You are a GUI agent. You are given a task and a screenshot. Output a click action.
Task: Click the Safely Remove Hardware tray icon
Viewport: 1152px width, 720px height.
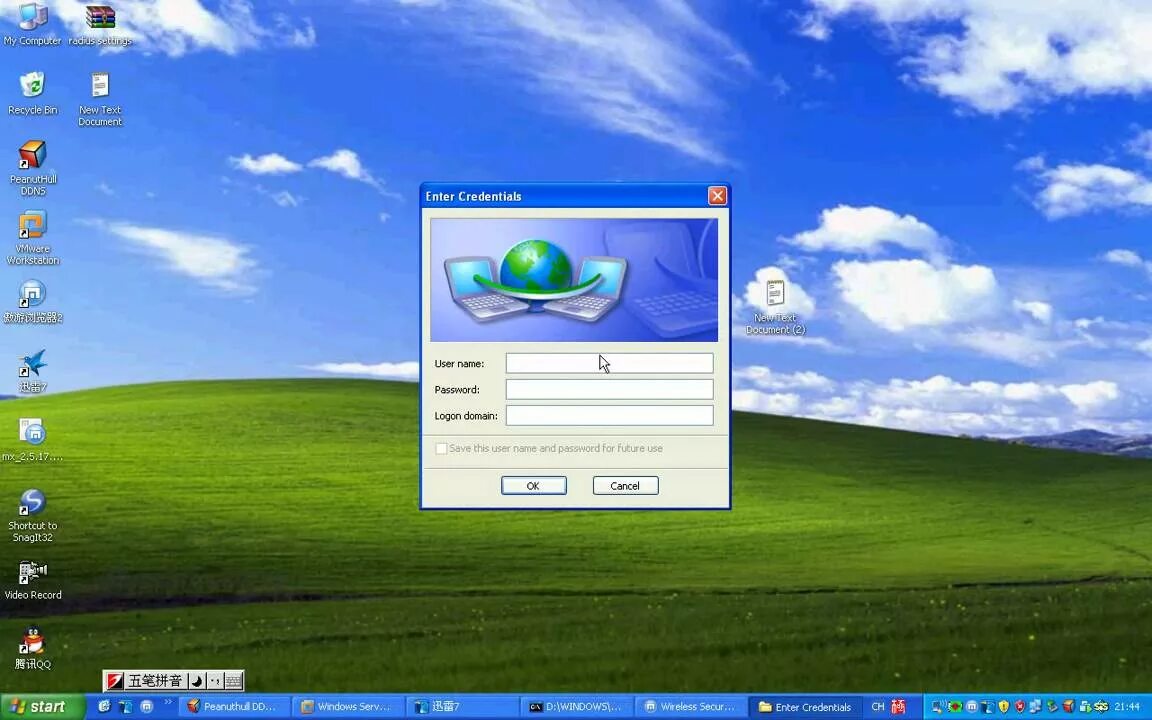point(1052,707)
